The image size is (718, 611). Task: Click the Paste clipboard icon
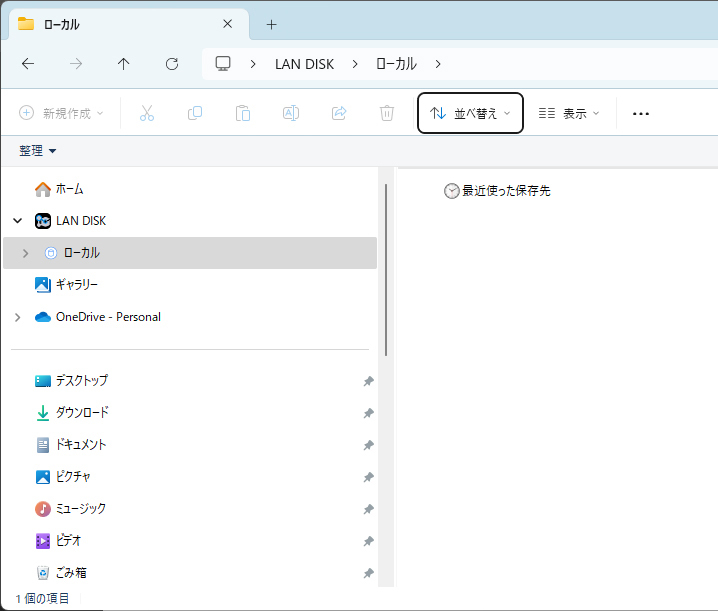click(x=243, y=114)
